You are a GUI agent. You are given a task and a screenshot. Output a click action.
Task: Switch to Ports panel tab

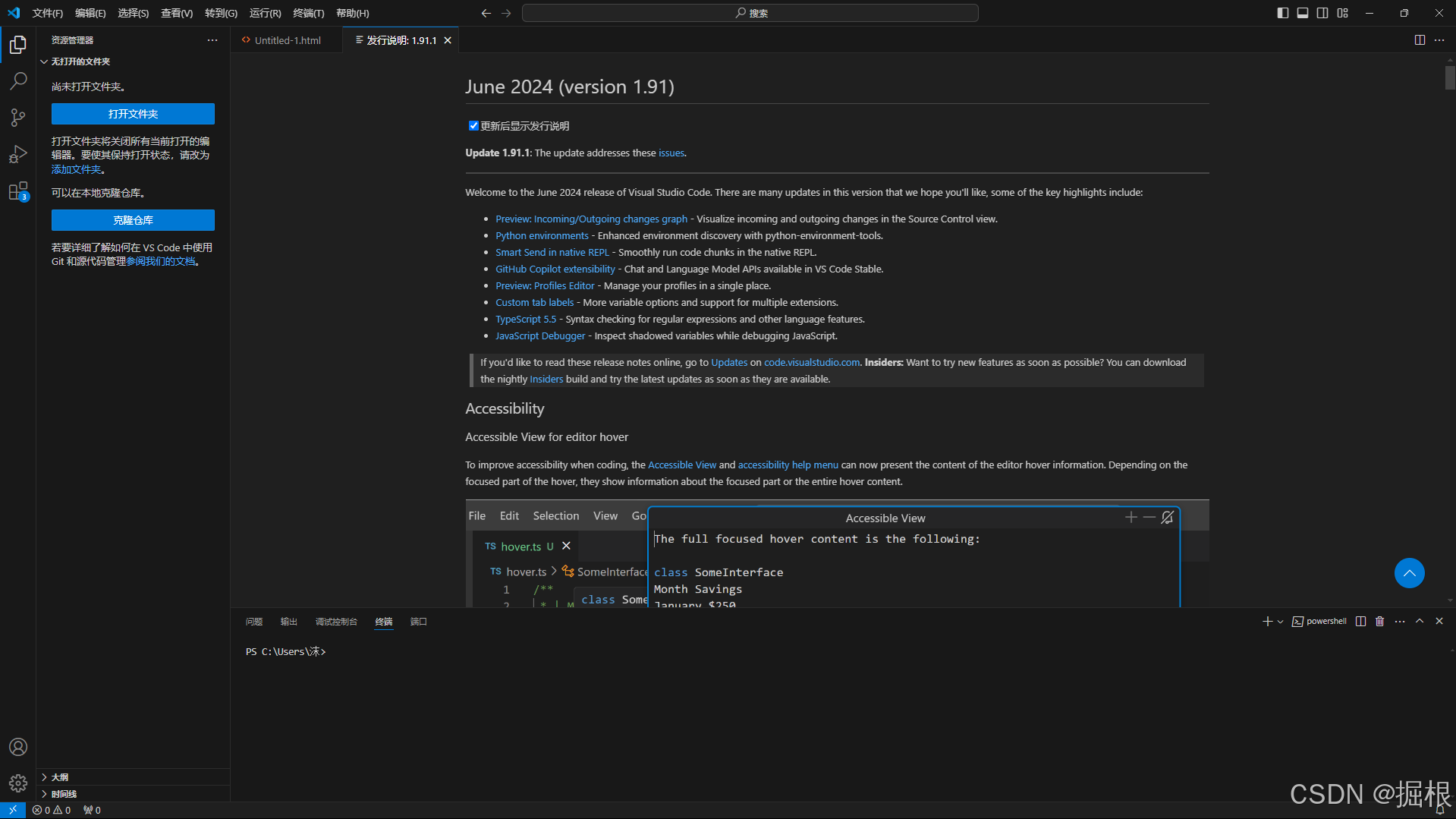pyautogui.click(x=419, y=622)
